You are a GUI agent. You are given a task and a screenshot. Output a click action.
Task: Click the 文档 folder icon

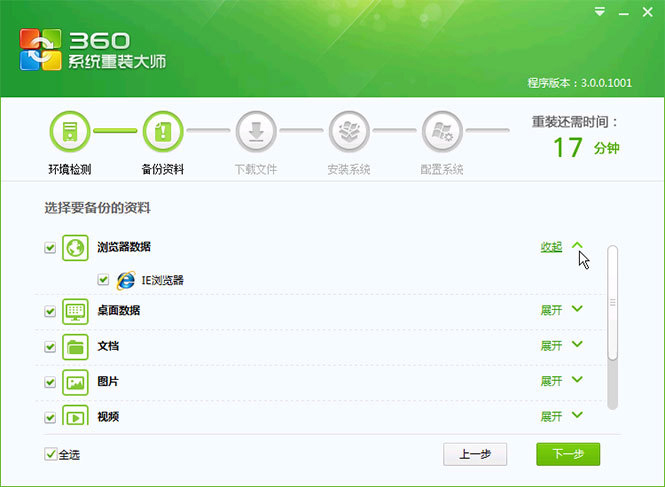click(76, 346)
